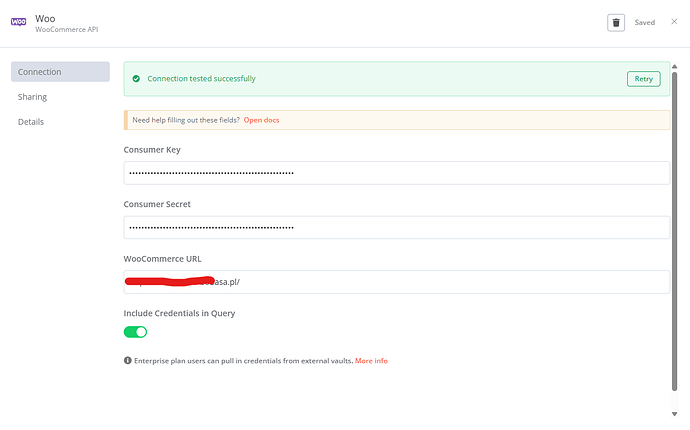
Task: Click the vertical scrollbar thumb
Action: [x=674, y=231]
